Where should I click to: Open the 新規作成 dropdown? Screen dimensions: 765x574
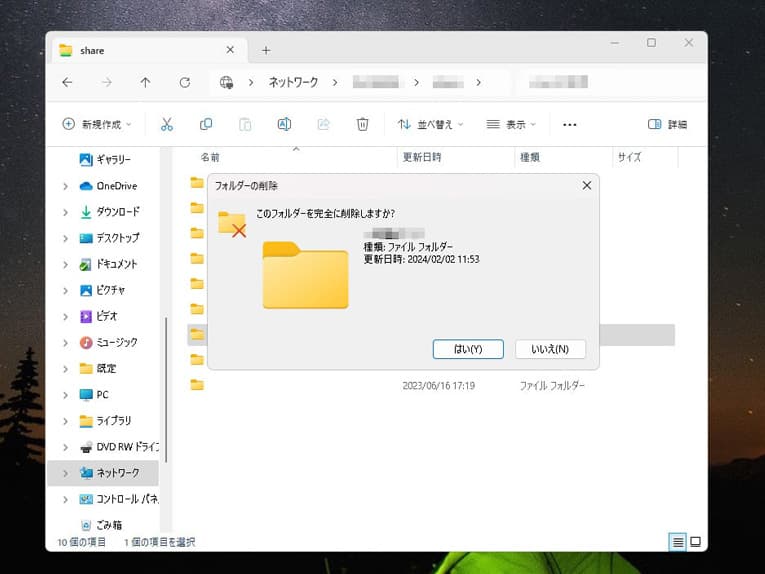97,124
